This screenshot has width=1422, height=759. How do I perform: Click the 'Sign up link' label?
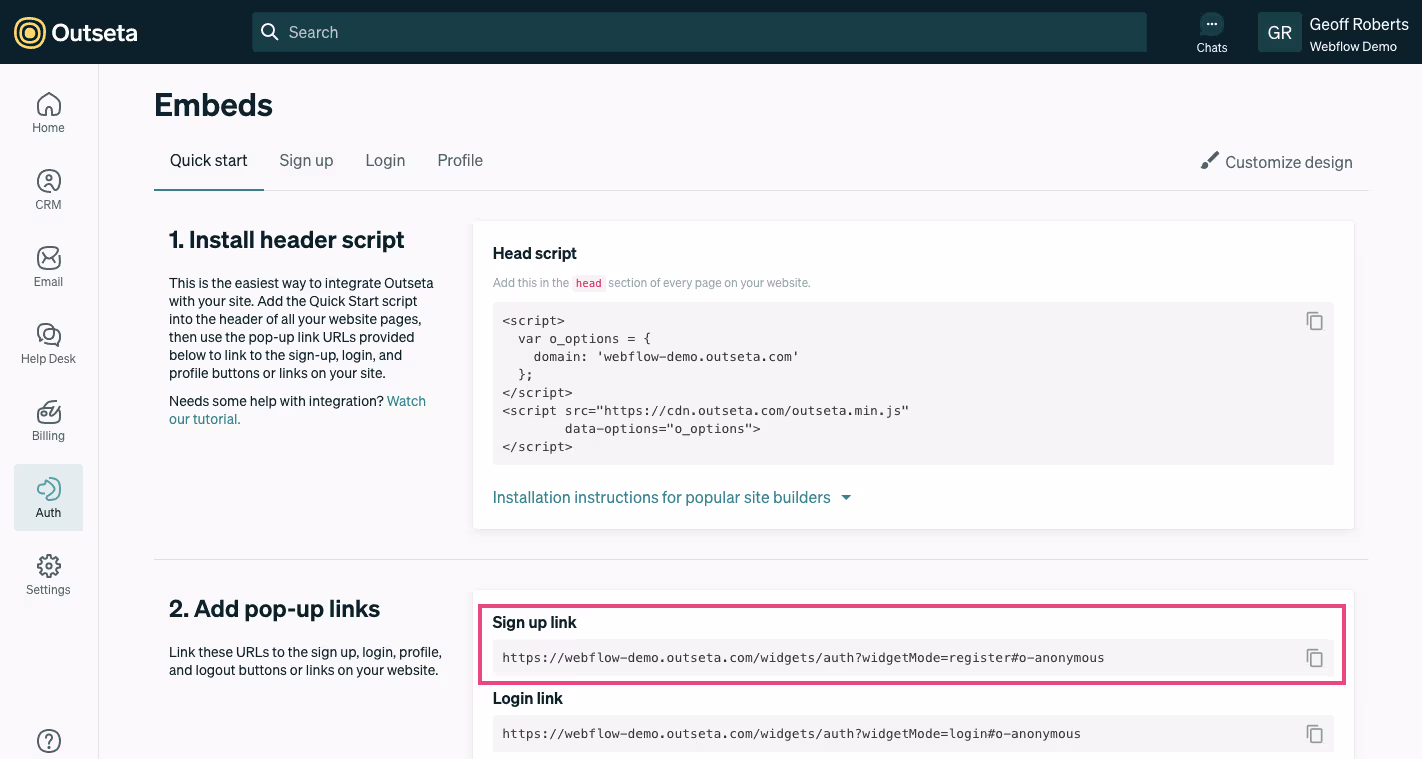[535, 622]
